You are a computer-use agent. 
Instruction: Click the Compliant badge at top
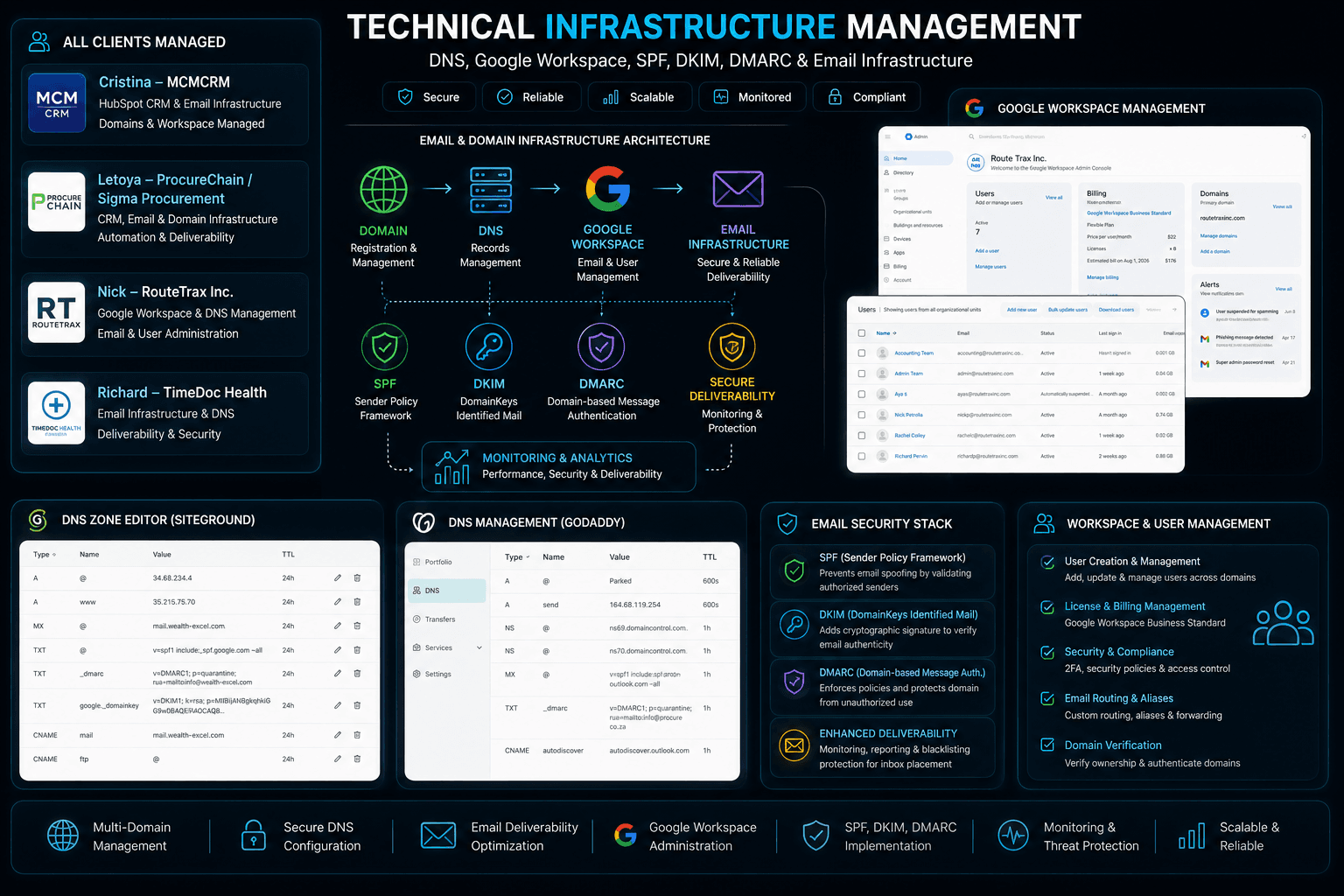point(866,97)
